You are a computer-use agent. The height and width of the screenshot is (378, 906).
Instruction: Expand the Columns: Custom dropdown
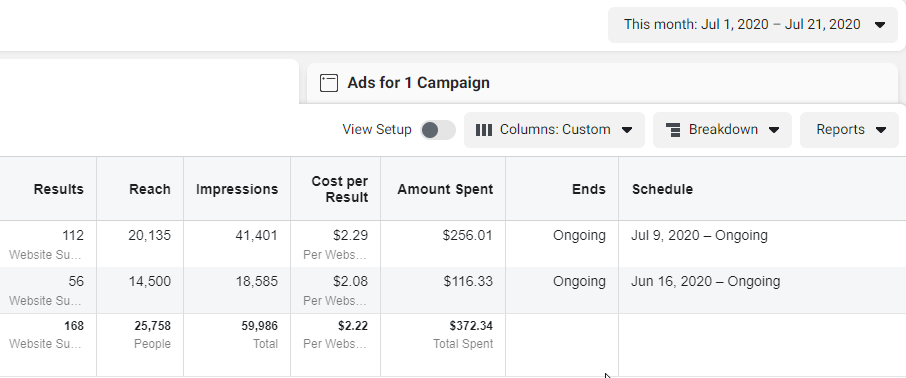coord(554,130)
